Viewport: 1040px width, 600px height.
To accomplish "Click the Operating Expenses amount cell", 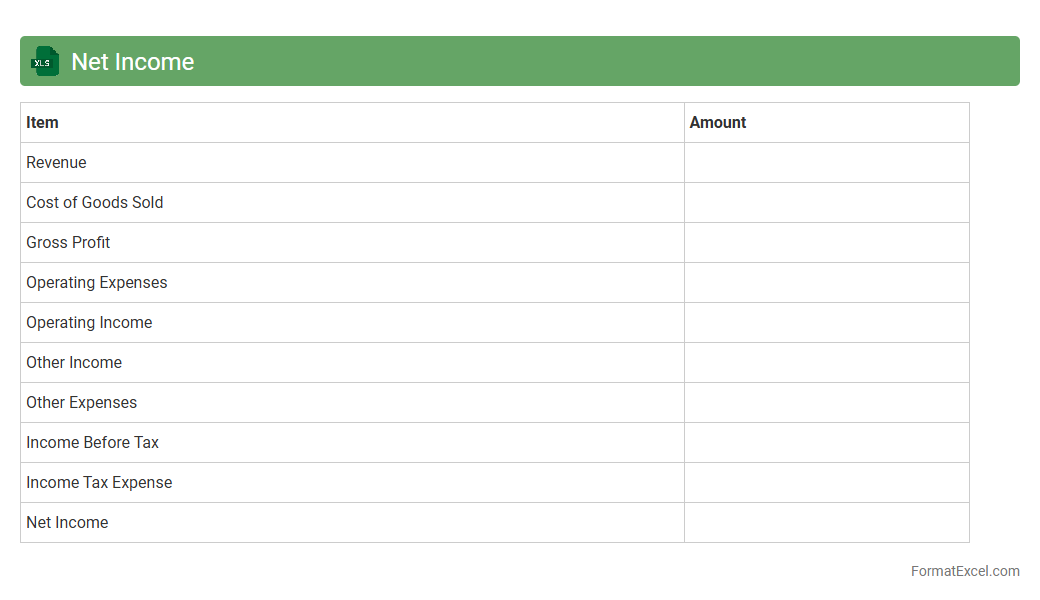I will point(826,282).
